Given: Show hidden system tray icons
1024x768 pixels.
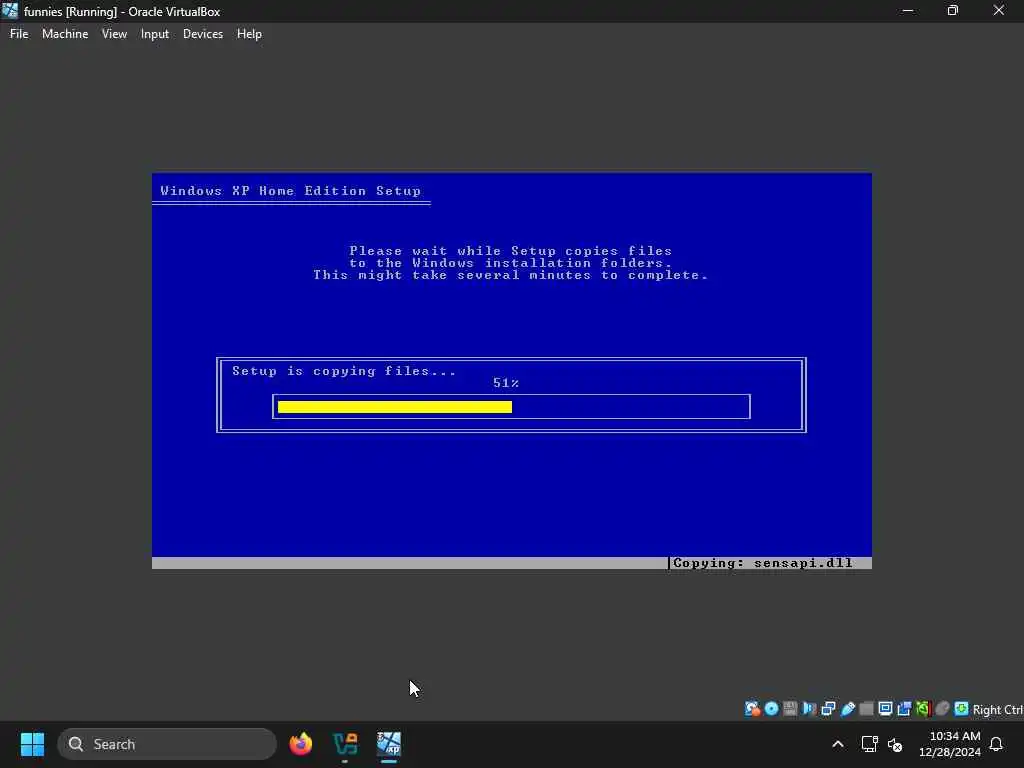Looking at the screenshot, I should click(x=838, y=744).
